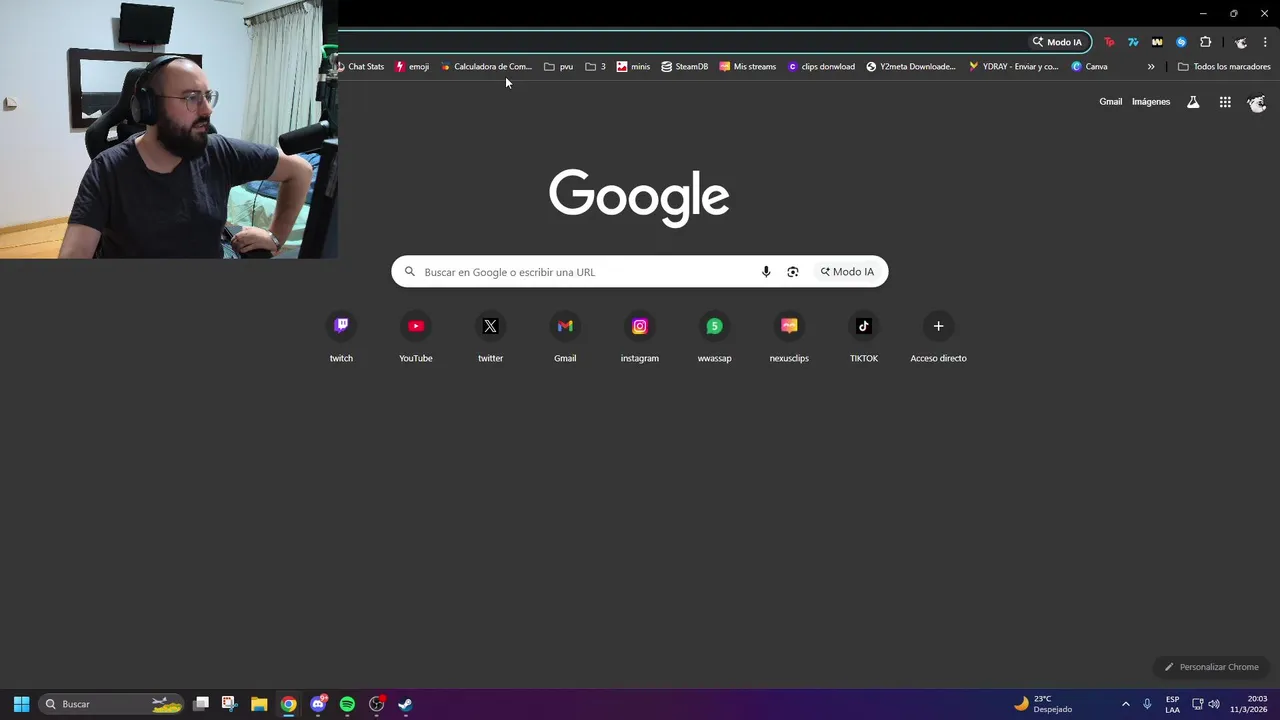Add a new shortcut with Acceso directo
The width and height of the screenshot is (1280, 720).
click(938, 338)
